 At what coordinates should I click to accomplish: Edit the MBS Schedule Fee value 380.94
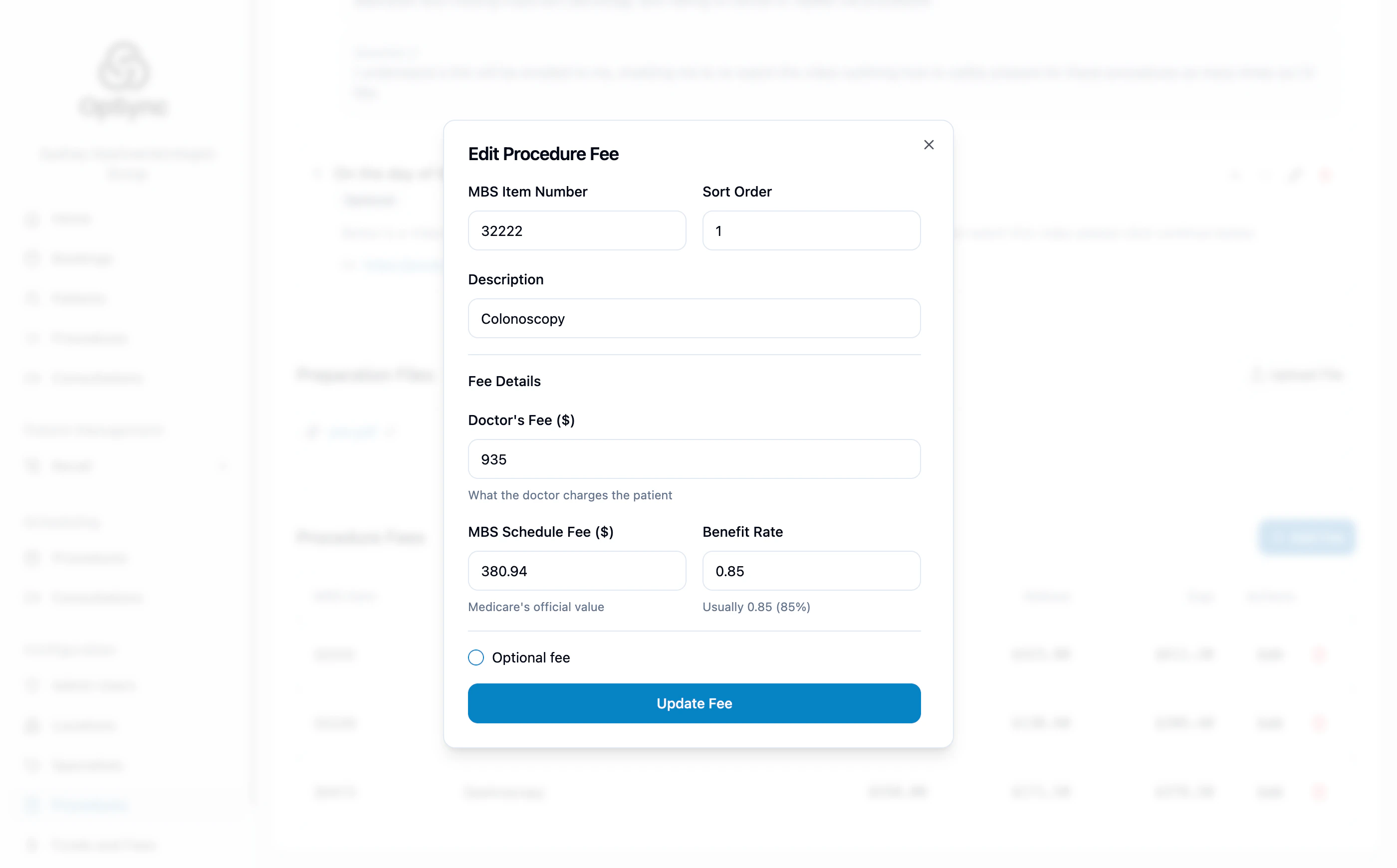click(576, 571)
